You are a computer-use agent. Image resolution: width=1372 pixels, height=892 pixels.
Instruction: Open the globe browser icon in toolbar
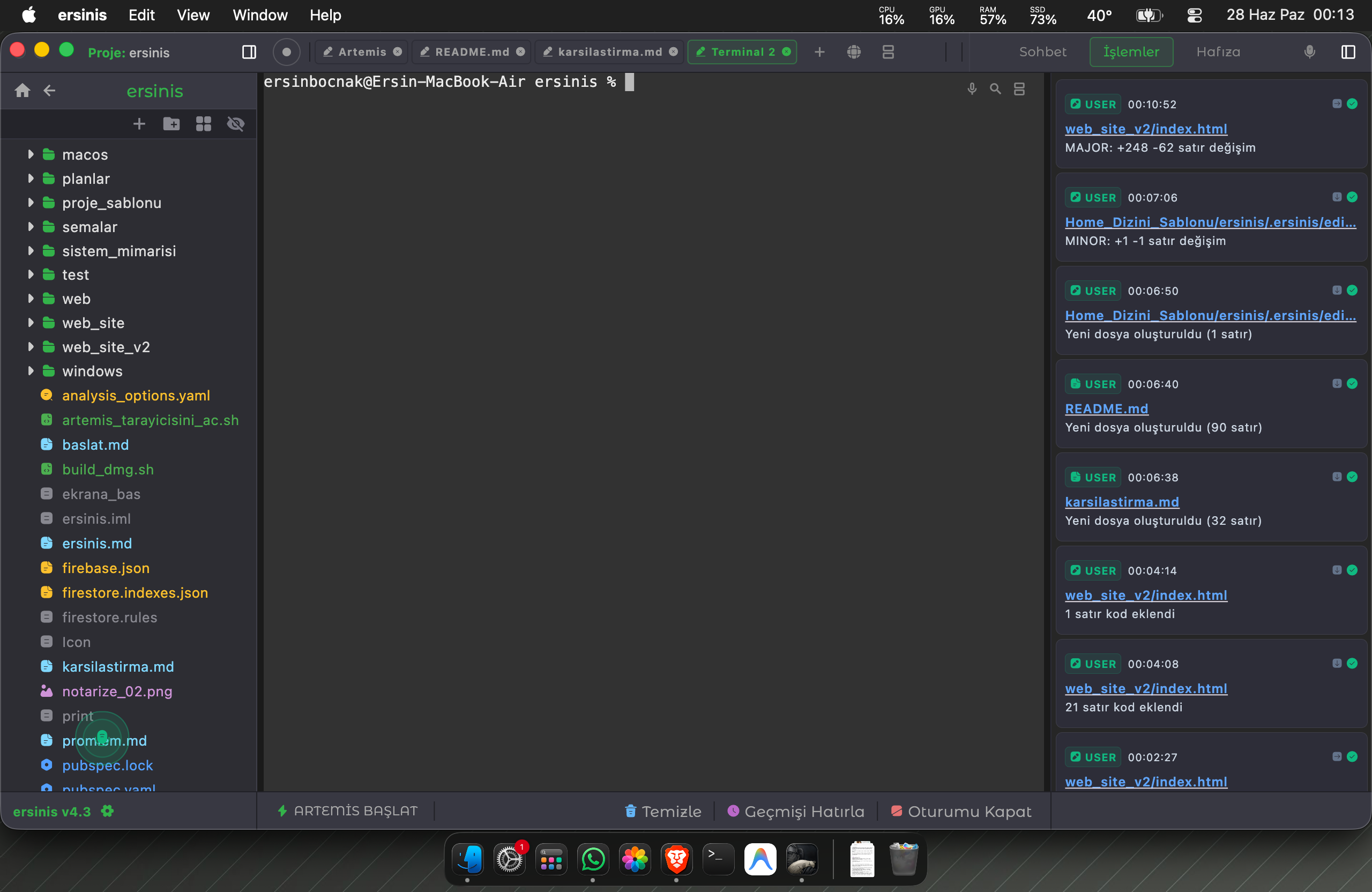tap(854, 52)
